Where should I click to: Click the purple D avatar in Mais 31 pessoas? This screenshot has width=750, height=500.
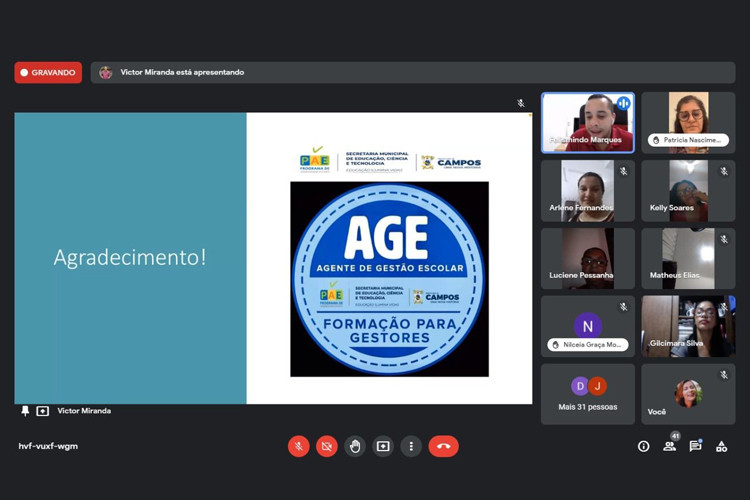[580, 386]
